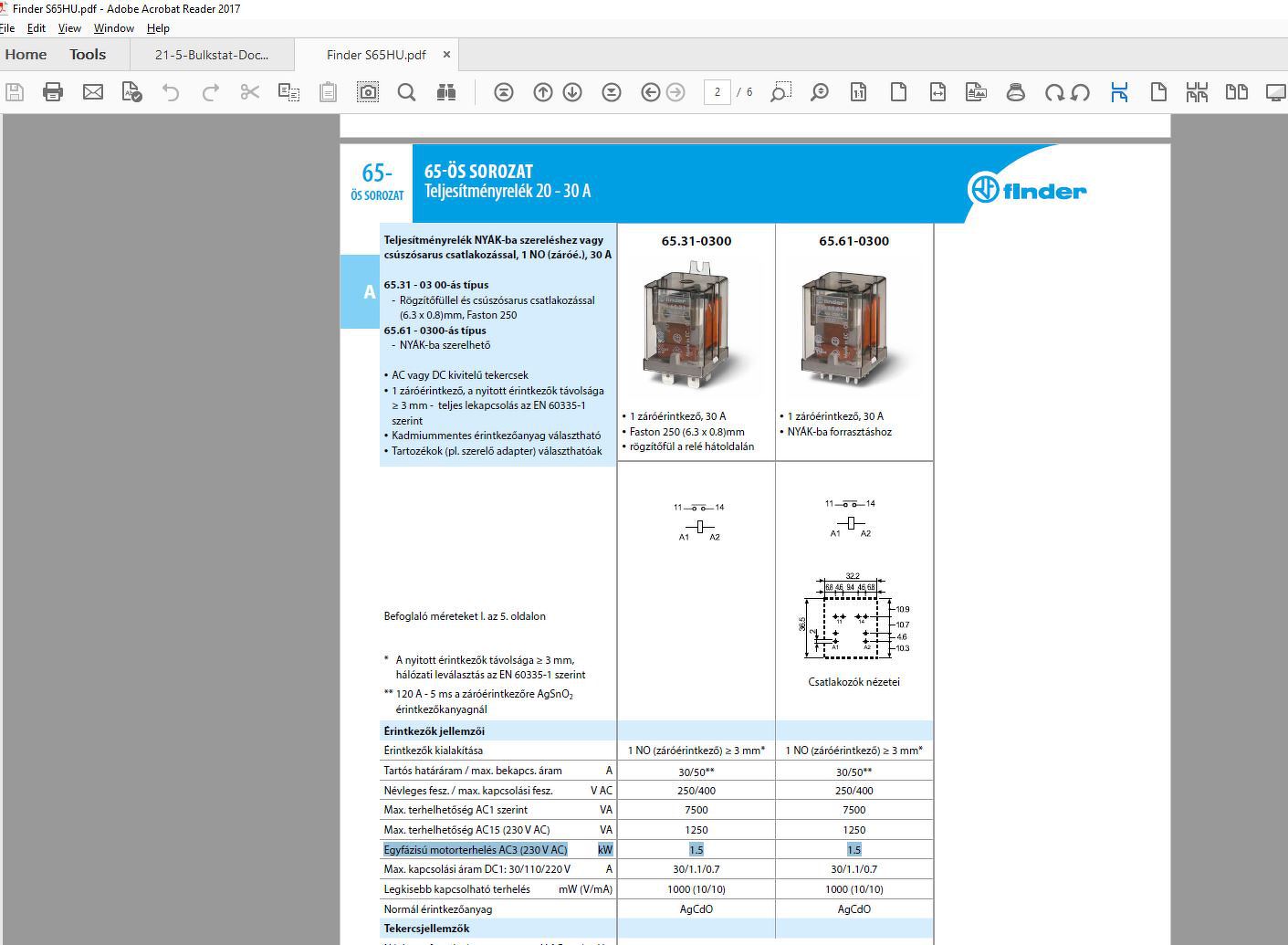Jump to the last page
The height and width of the screenshot is (945, 1288).
[x=612, y=92]
